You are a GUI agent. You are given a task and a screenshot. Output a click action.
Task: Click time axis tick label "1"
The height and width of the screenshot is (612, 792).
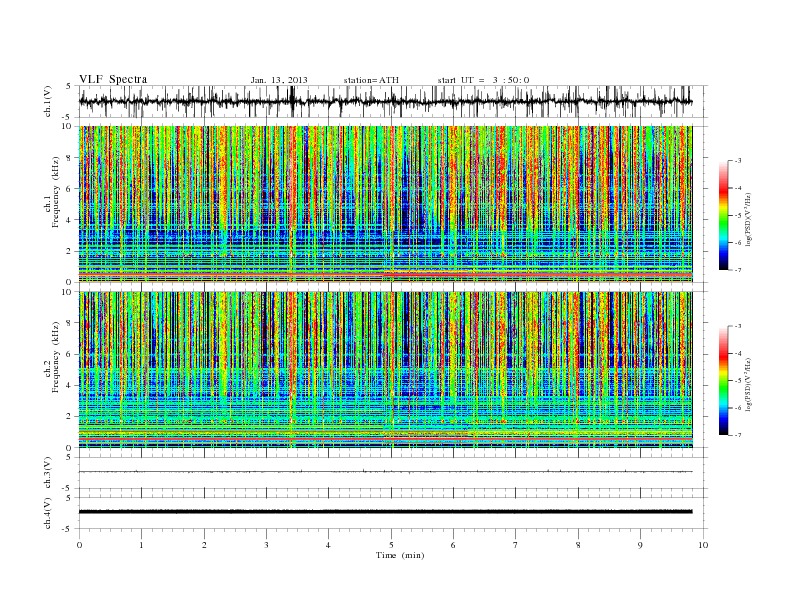(141, 545)
